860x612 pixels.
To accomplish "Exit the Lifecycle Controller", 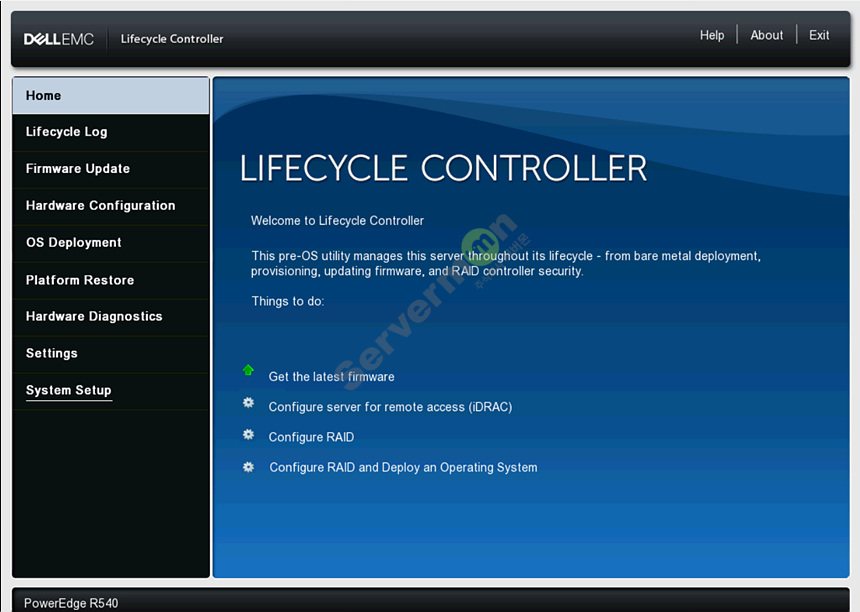I will [819, 35].
